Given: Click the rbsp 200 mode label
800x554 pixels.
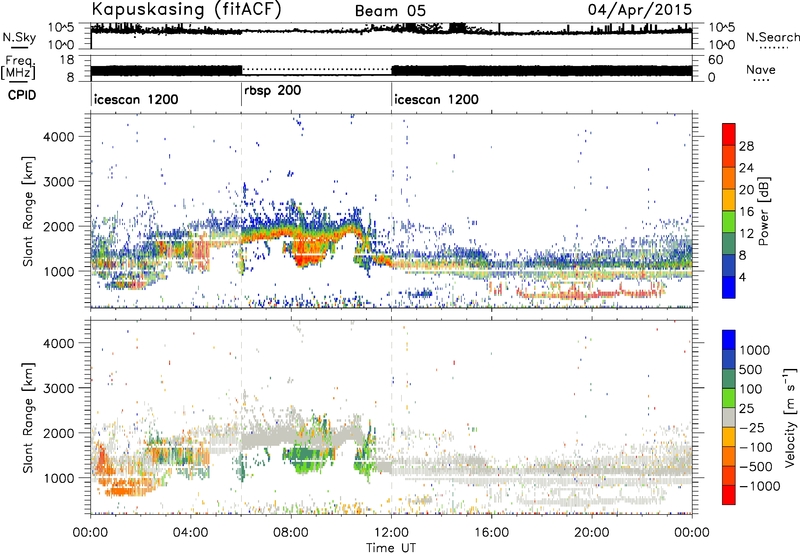Looking at the screenshot, I should tap(272, 91).
